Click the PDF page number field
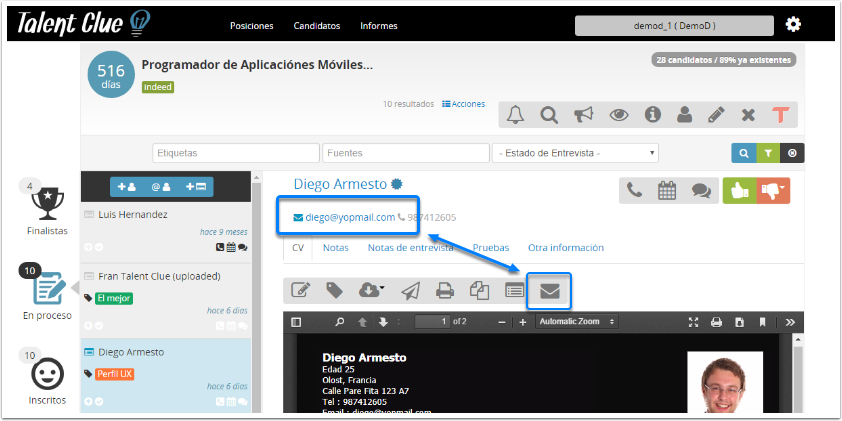 (x=432, y=322)
